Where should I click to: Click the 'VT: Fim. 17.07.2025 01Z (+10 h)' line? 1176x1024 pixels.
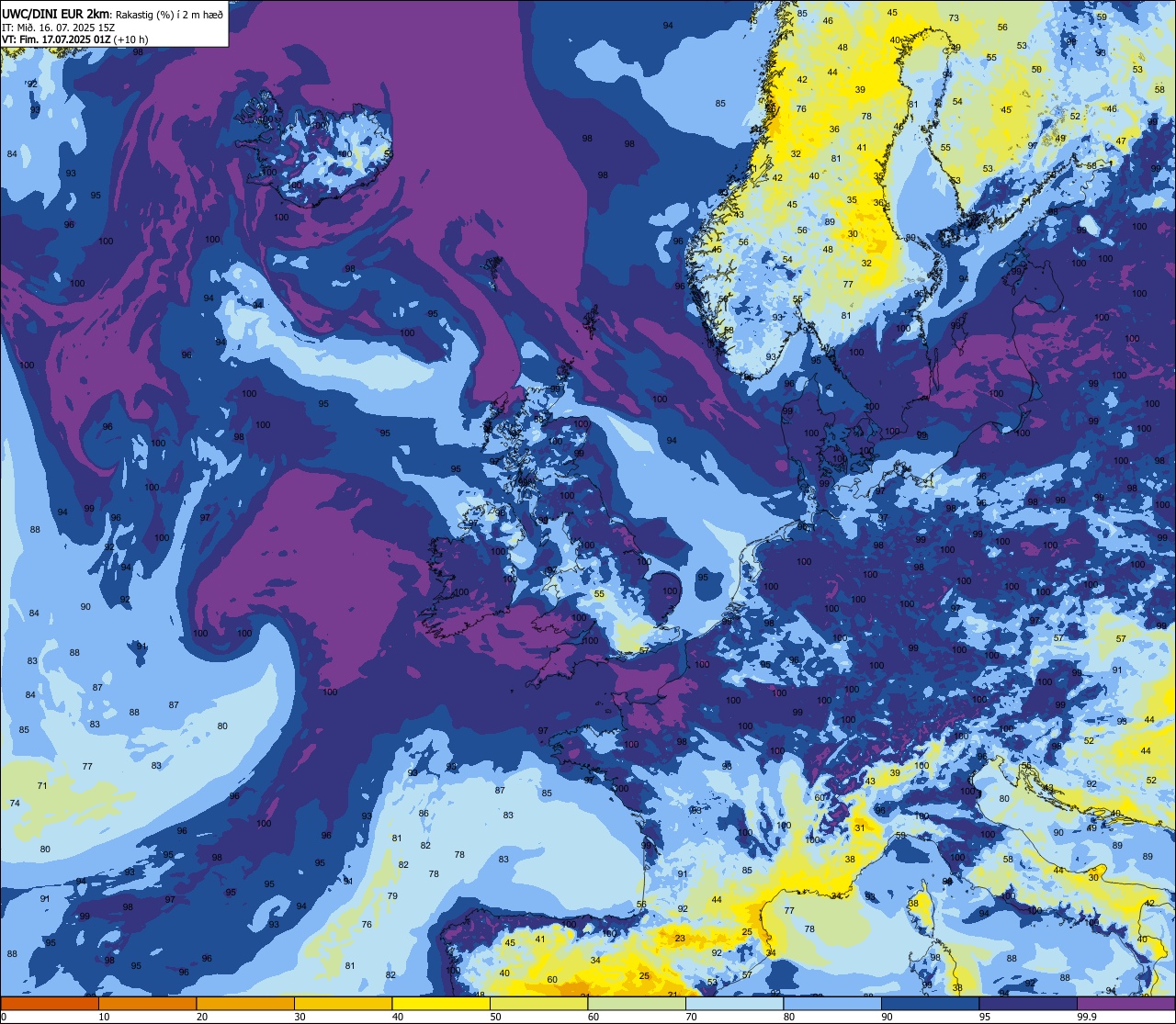(75, 39)
